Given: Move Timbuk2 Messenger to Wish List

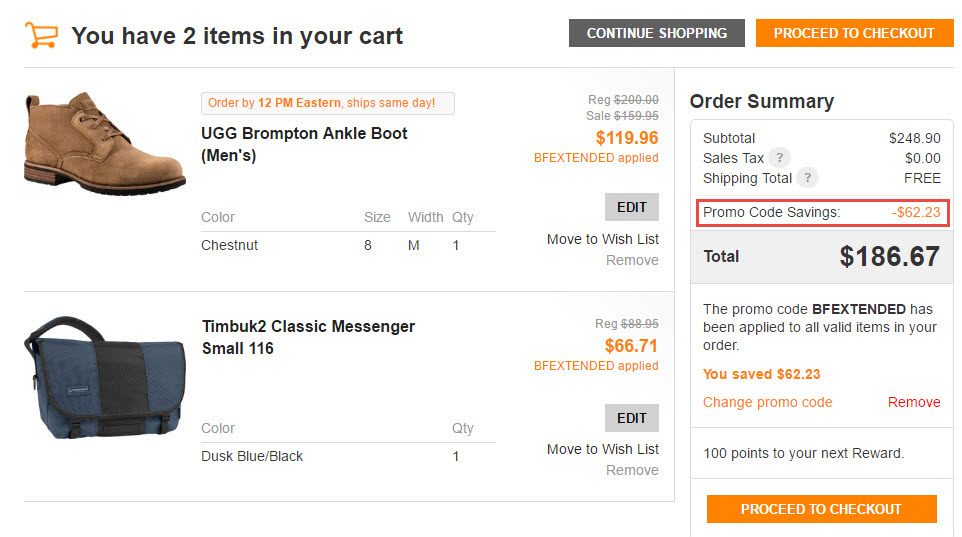Looking at the screenshot, I should click(x=602, y=449).
